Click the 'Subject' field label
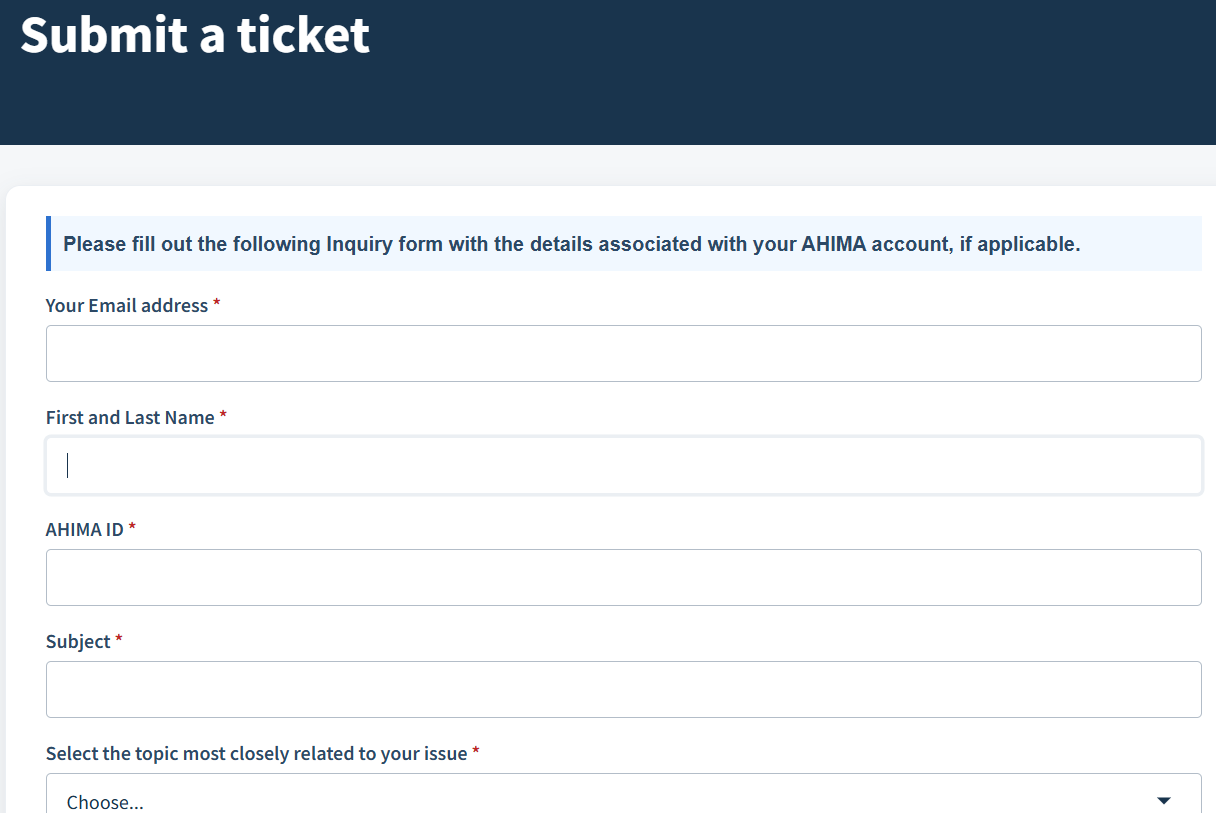Screen dimensions: 1216x813 pos(78,642)
